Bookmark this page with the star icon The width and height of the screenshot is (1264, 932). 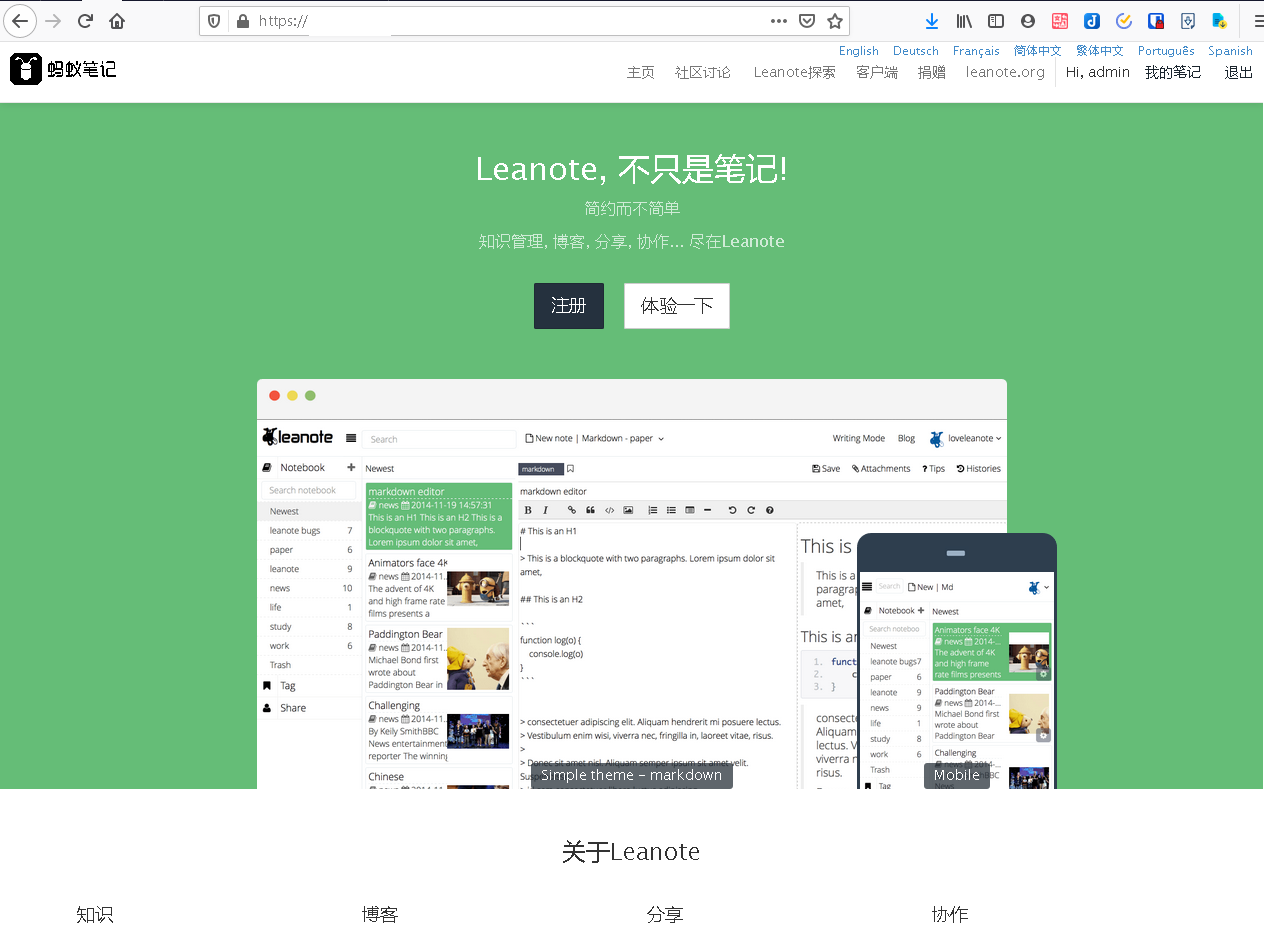835,21
